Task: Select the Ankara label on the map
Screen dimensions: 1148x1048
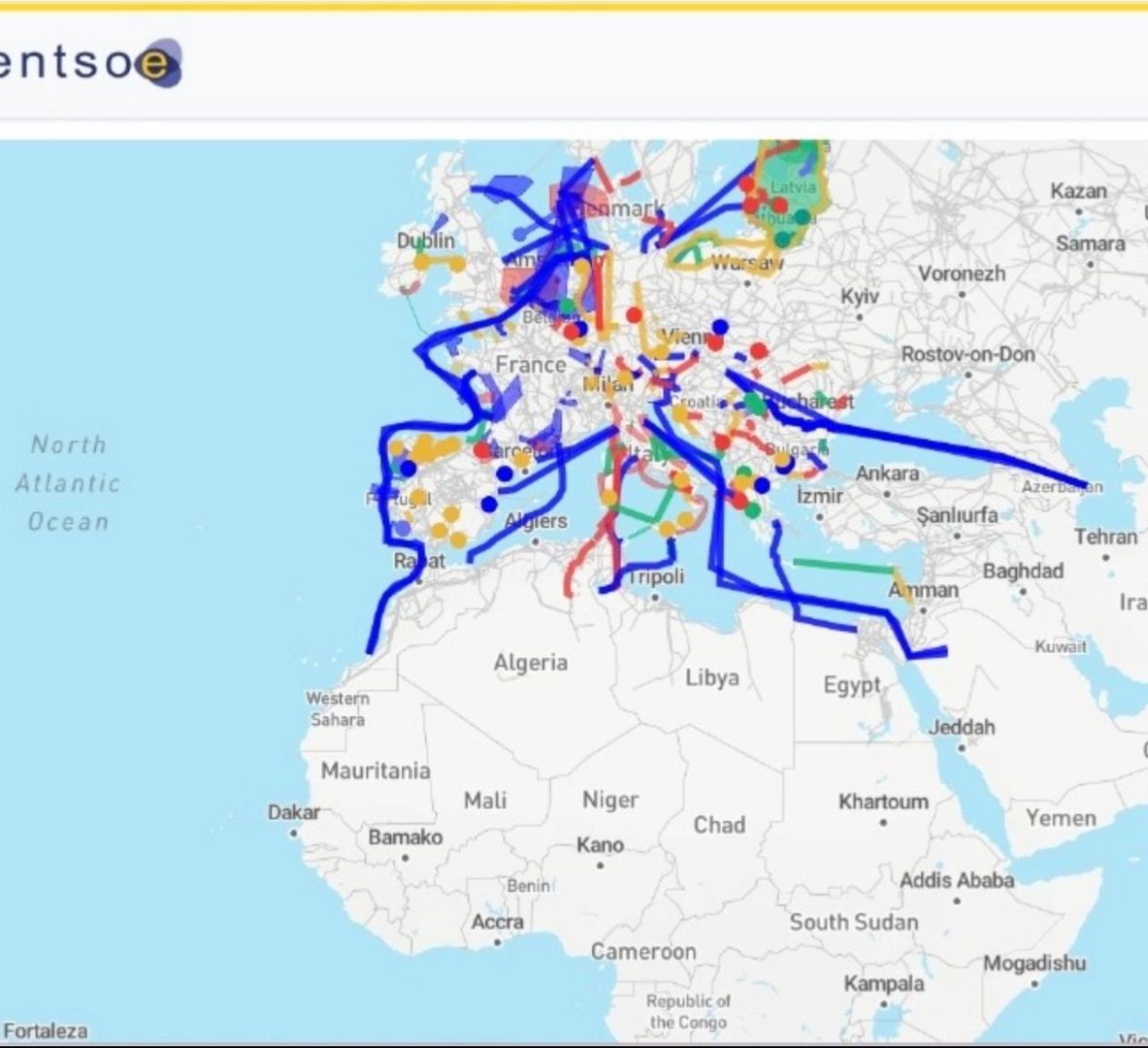Action: [x=887, y=474]
